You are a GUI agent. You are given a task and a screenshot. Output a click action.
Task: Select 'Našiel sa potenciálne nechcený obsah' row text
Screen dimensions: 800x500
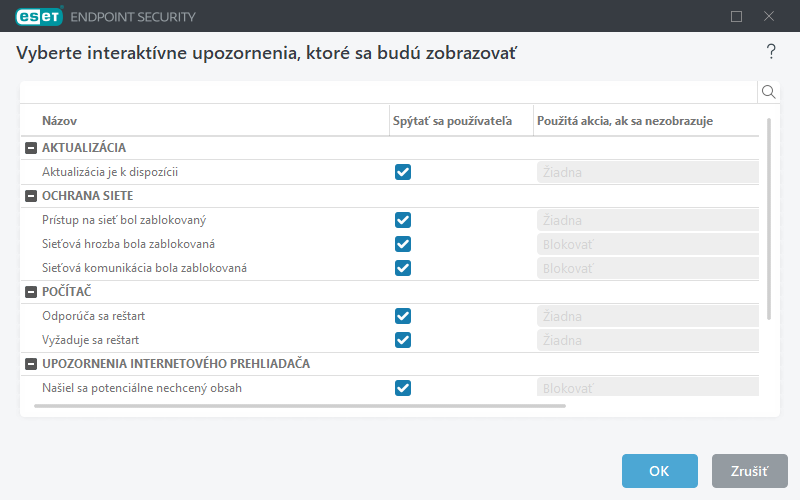point(142,388)
